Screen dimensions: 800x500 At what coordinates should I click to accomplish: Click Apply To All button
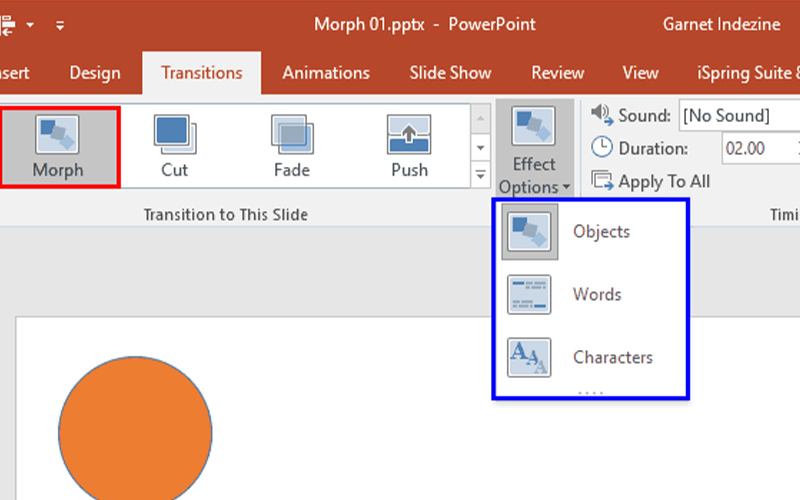point(651,181)
